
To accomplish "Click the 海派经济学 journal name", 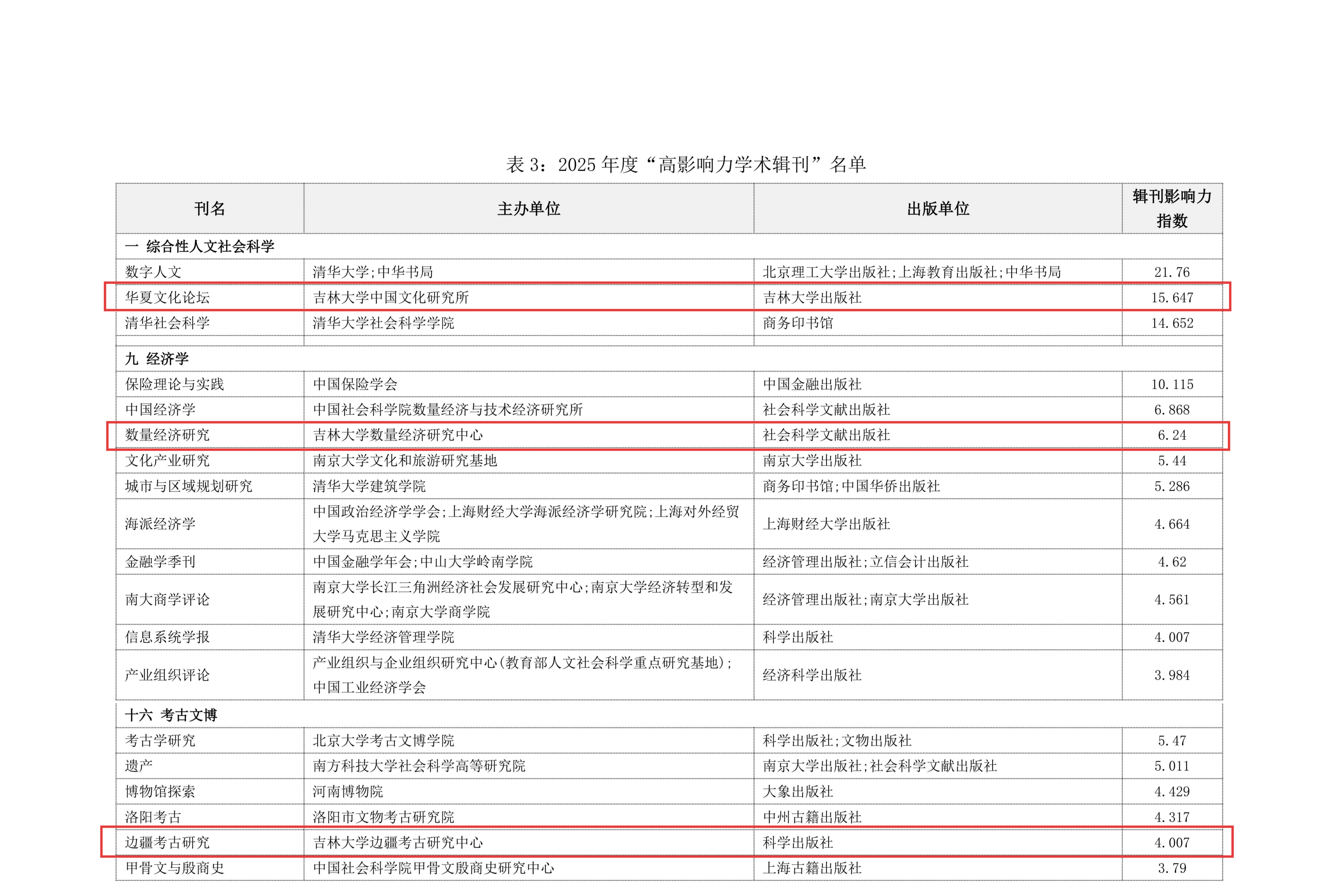I will tap(160, 523).
